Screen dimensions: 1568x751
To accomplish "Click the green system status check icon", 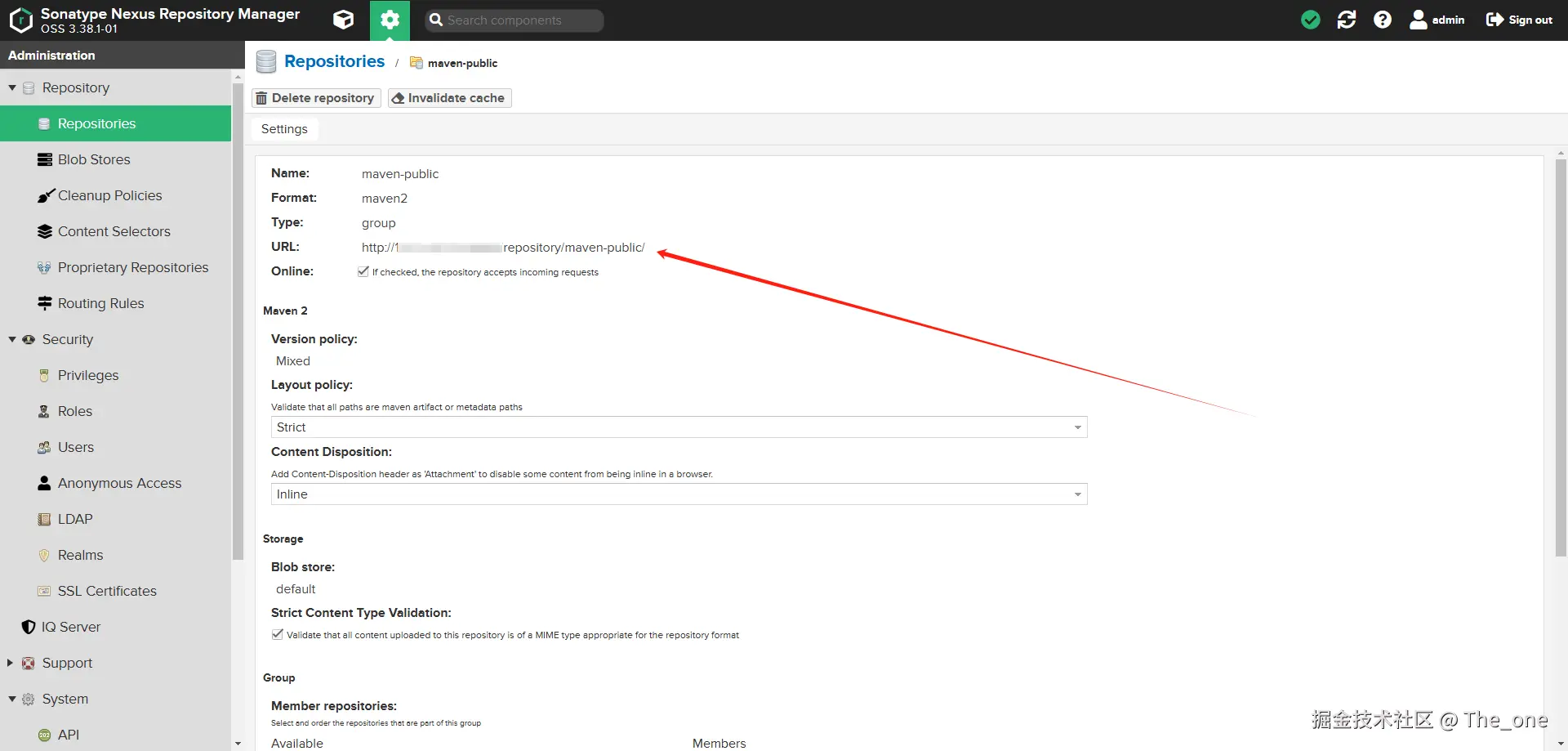I will point(1311,20).
